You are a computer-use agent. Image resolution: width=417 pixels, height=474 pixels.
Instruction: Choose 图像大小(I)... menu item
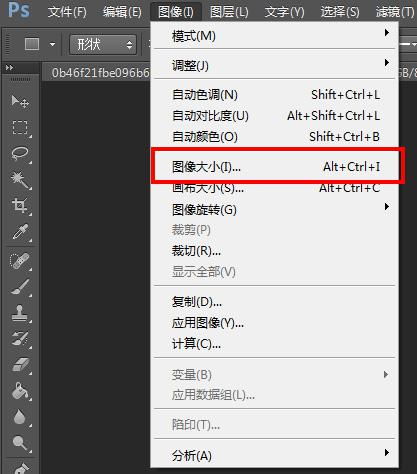274,167
